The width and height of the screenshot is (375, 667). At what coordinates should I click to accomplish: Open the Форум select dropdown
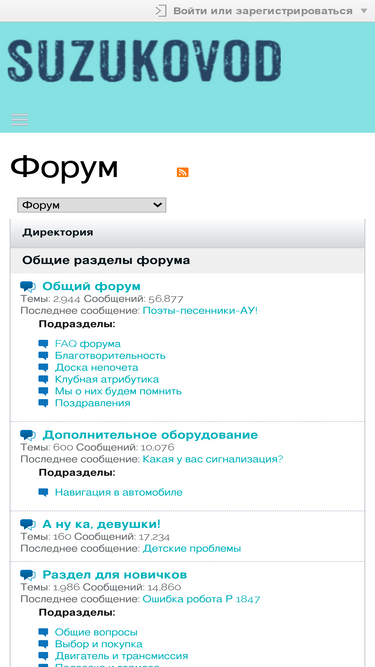(91, 205)
